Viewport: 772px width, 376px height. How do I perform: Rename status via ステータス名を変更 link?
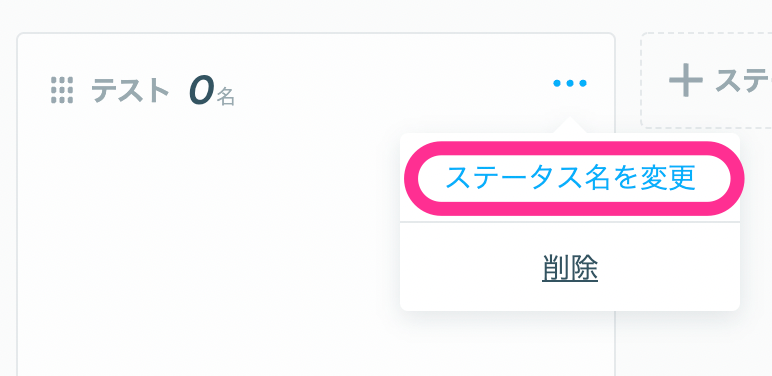click(570, 178)
